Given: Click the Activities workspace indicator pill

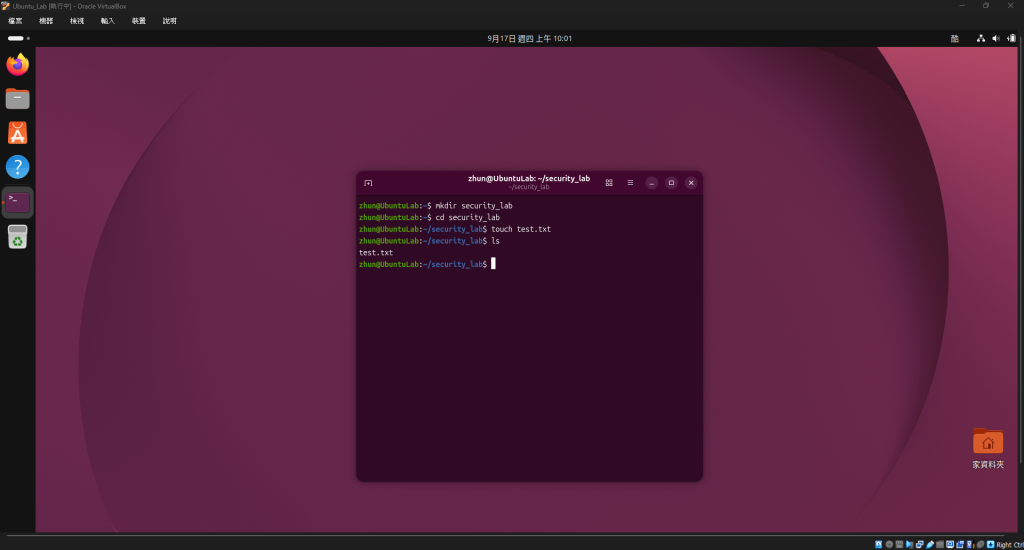Looking at the screenshot, I should (18, 39).
